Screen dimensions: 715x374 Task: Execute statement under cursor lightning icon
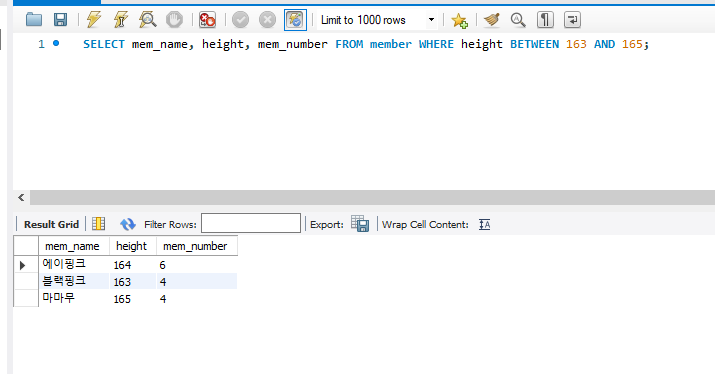[x=120, y=20]
